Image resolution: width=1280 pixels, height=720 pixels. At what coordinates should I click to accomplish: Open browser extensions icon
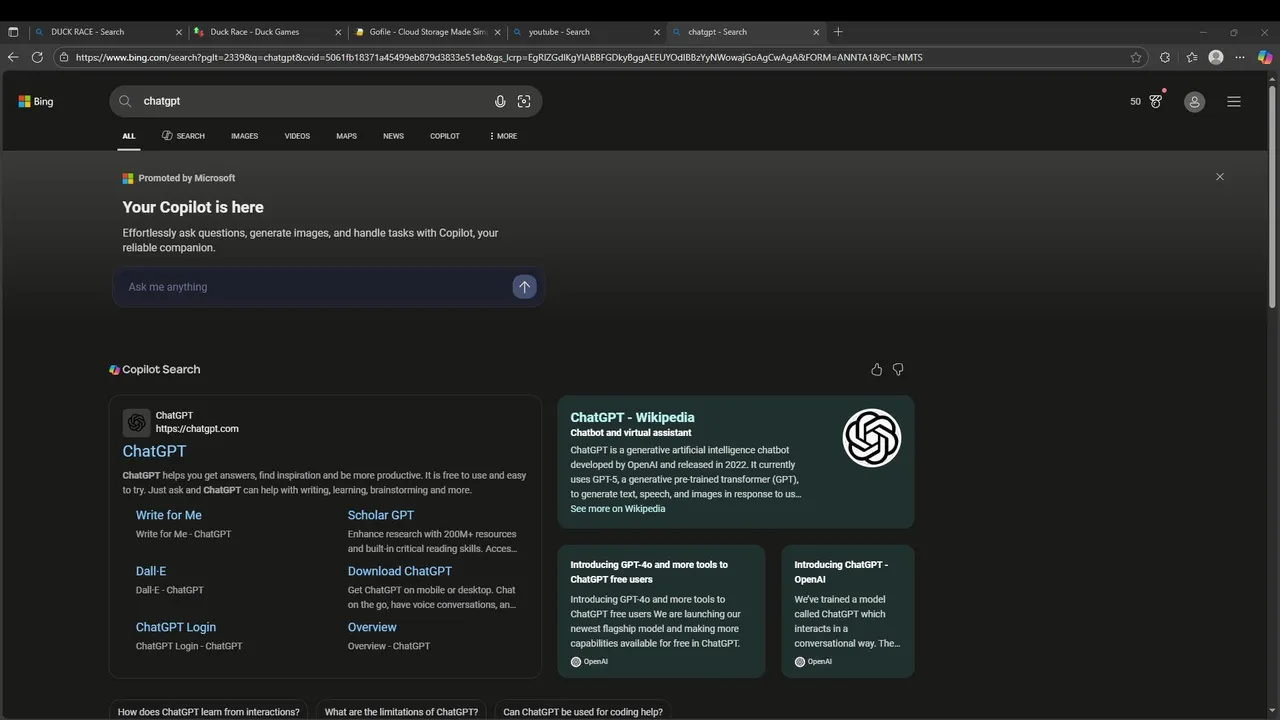point(1165,57)
